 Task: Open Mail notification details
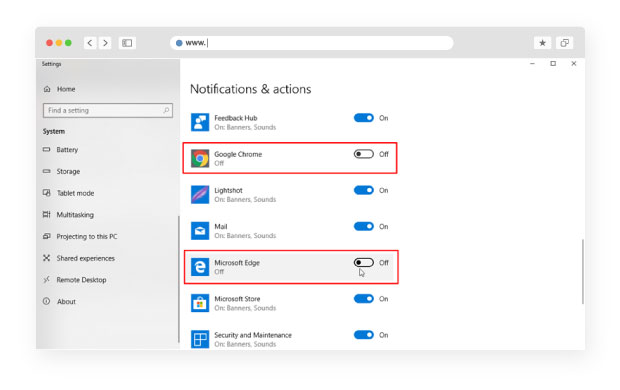(290, 231)
